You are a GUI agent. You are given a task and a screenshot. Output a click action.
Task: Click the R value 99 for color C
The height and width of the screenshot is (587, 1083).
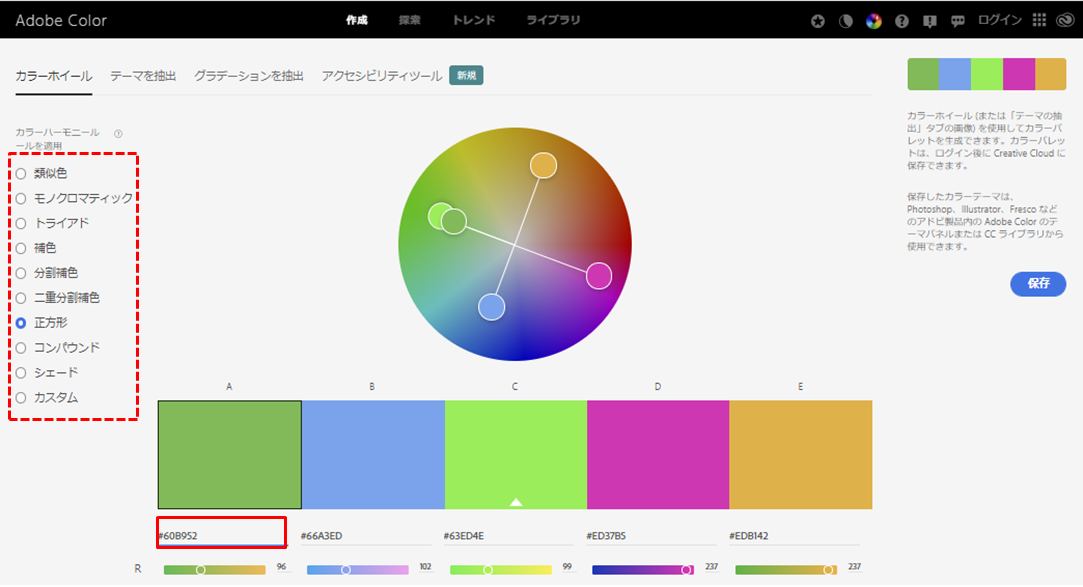567,567
